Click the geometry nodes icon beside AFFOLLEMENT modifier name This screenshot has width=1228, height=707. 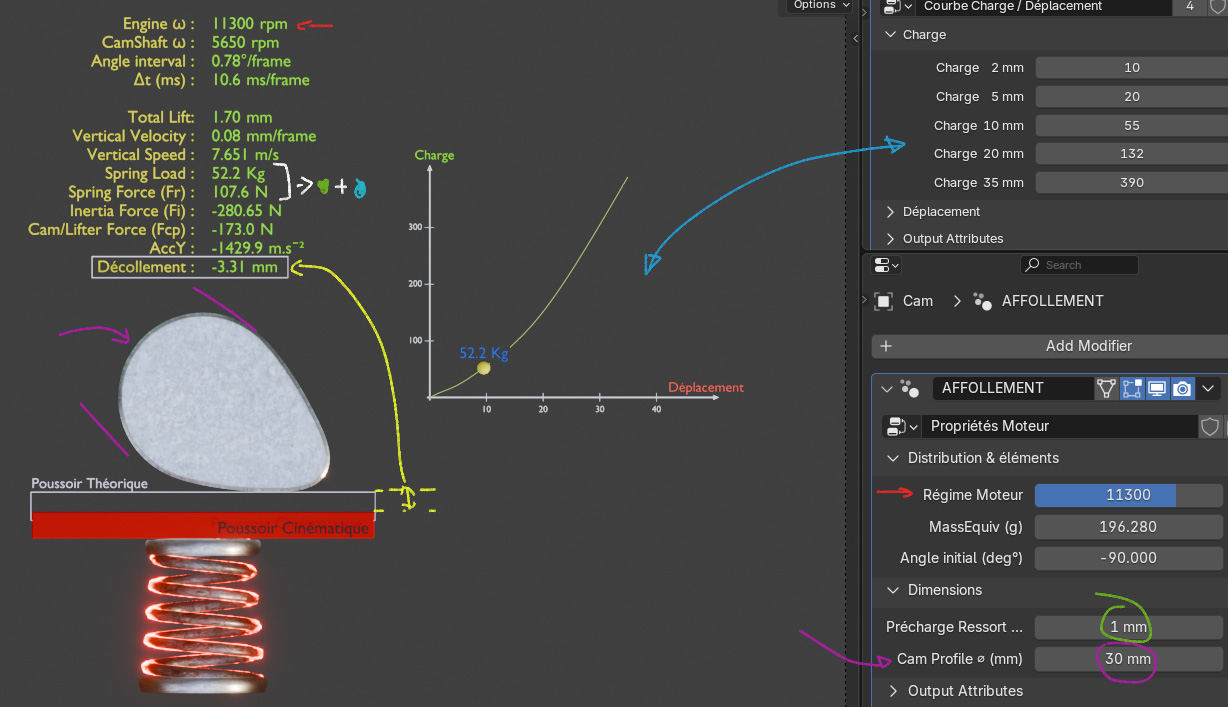[x=909, y=388]
